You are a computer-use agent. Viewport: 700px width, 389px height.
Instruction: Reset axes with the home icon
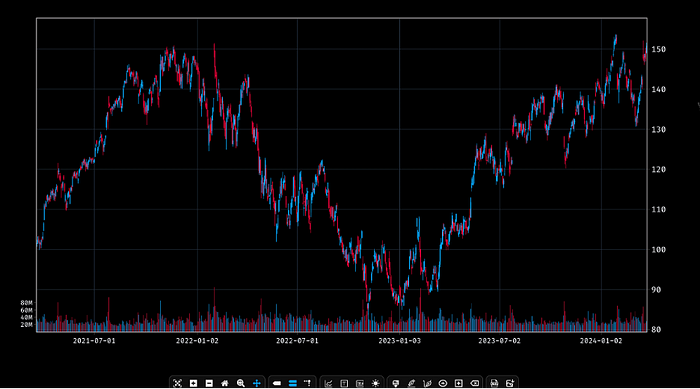225,383
